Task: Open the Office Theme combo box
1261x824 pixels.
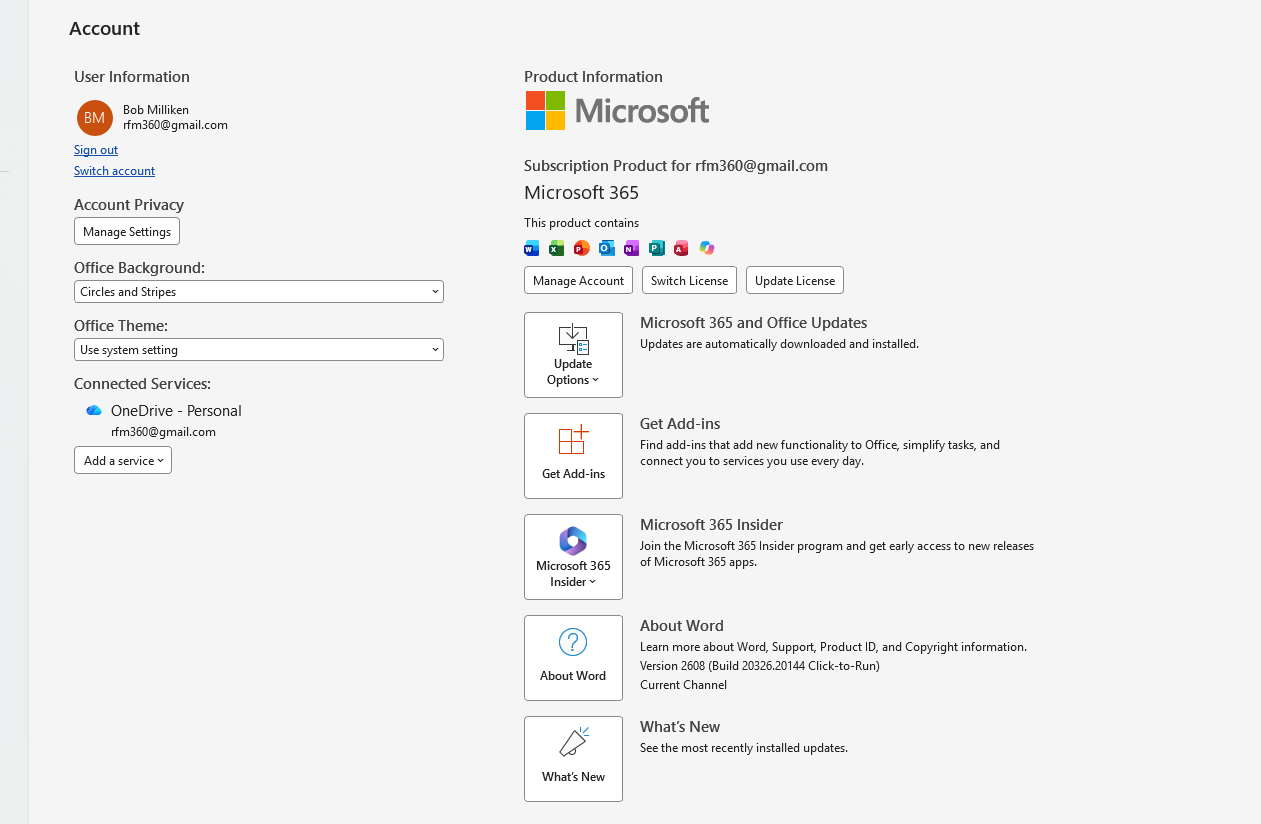Action: pos(259,350)
